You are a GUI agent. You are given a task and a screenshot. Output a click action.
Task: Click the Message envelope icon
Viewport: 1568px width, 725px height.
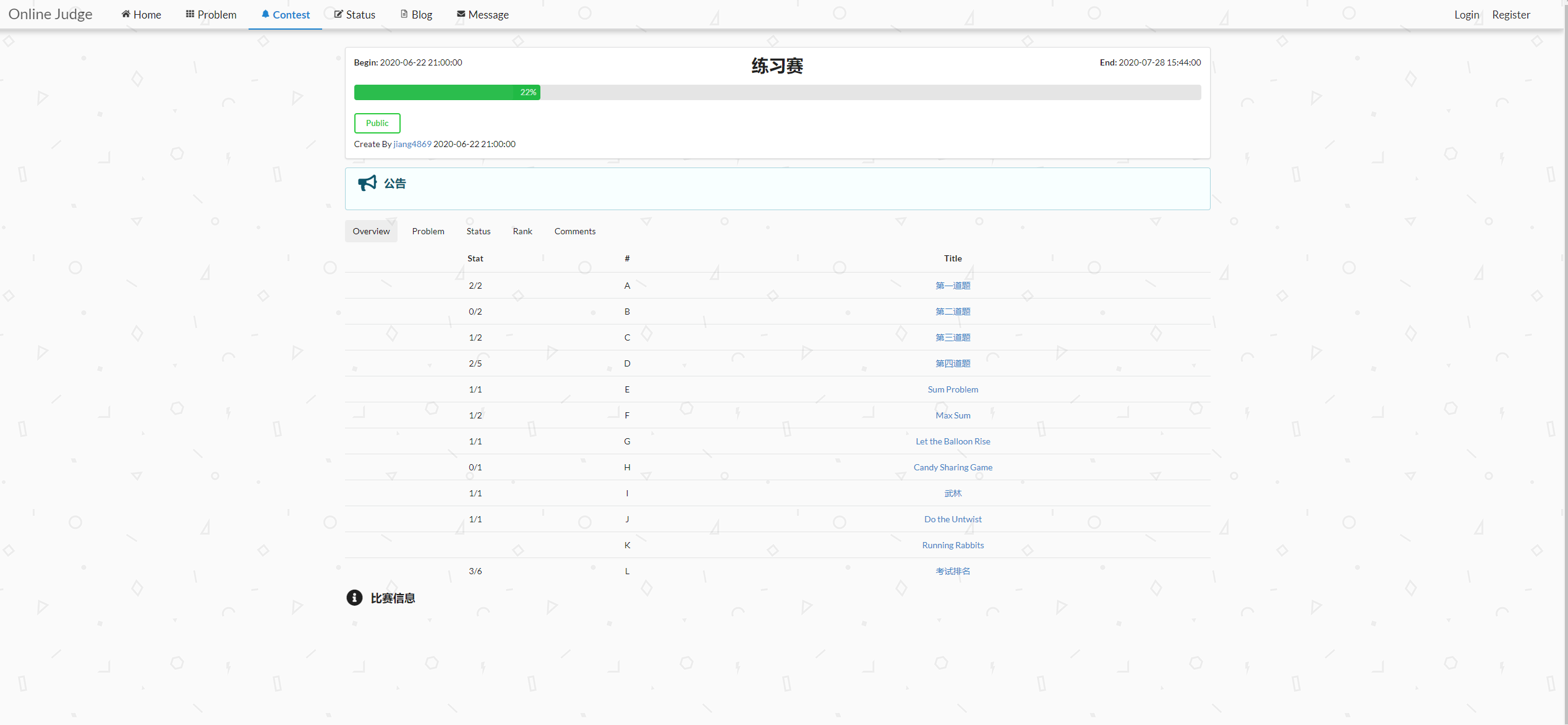461,14
